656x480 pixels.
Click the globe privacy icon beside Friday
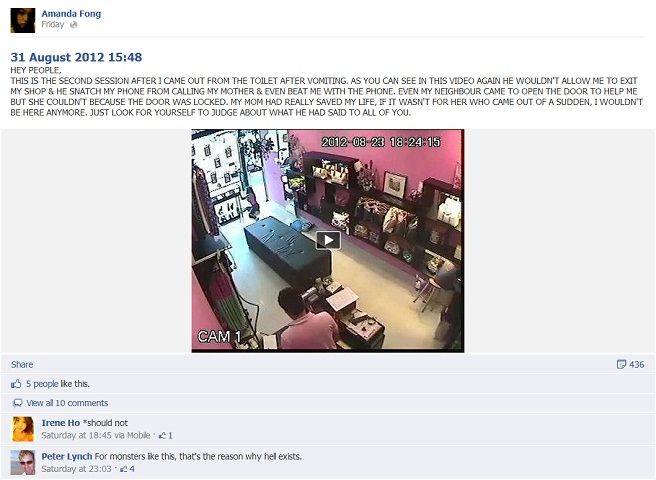pyautogui.click(x=74, y=25)
